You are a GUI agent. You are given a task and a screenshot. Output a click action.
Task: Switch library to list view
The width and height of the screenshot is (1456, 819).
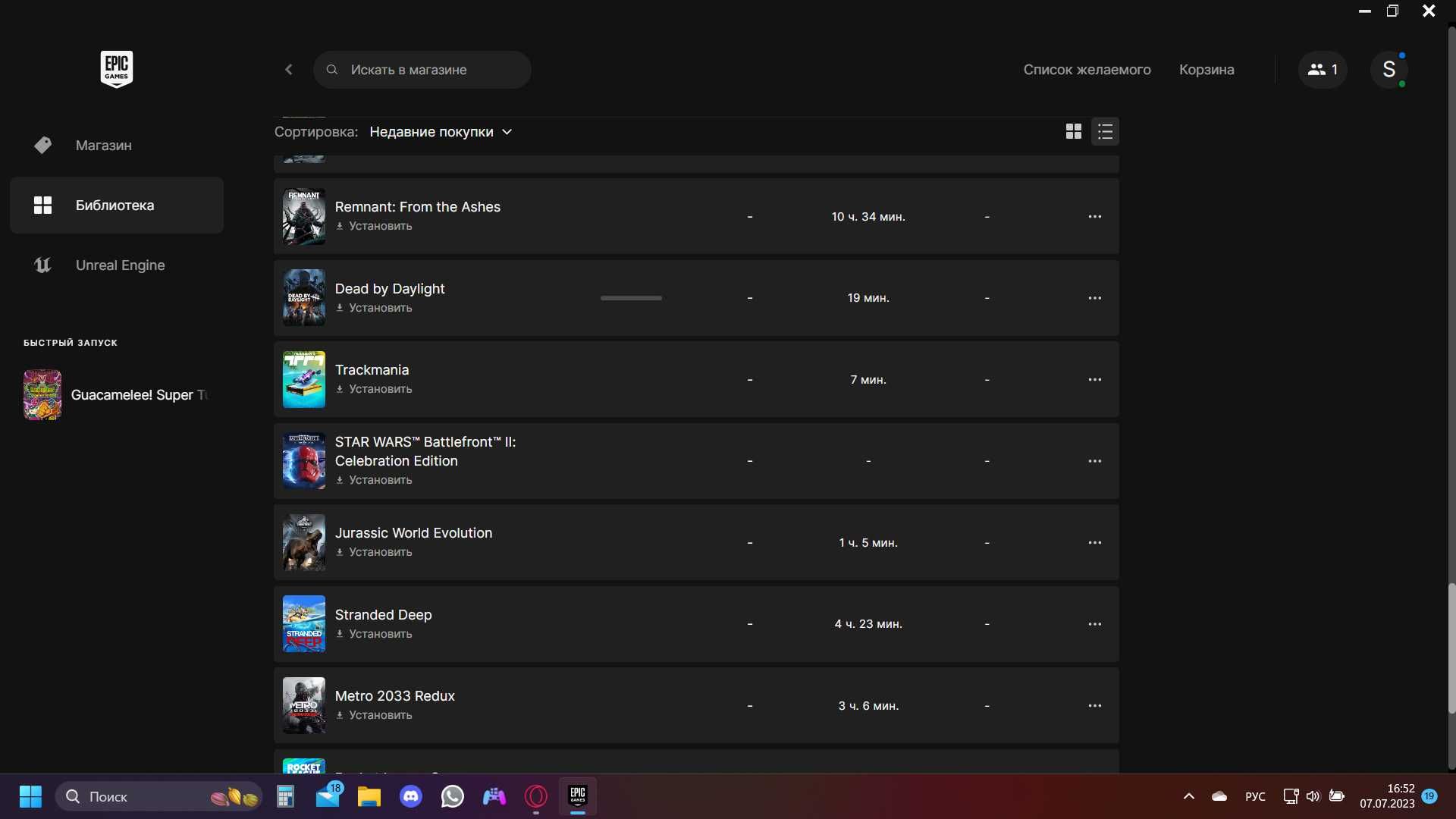click(1105, 132)
